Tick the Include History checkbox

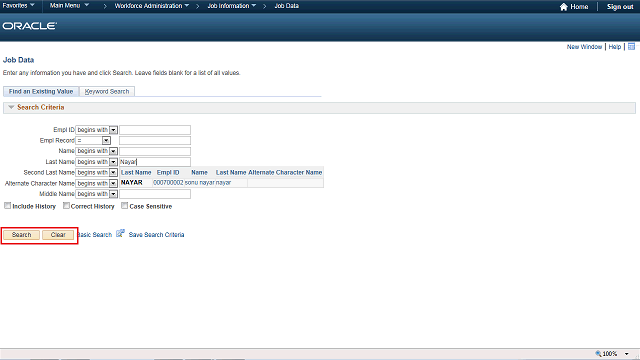[7, 206]
